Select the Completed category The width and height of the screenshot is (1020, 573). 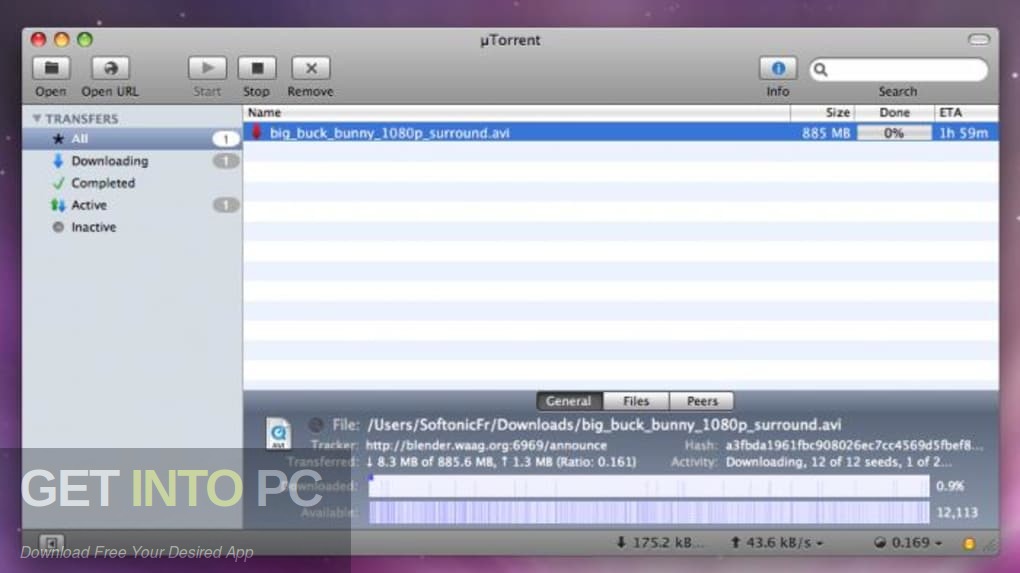[132, 183]
